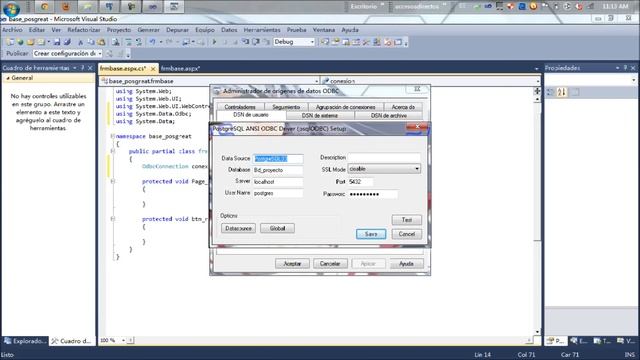Viewport: 640px width, 360px height.
Task: Click the New Project toolbar icon
Action: click(10, 42)
